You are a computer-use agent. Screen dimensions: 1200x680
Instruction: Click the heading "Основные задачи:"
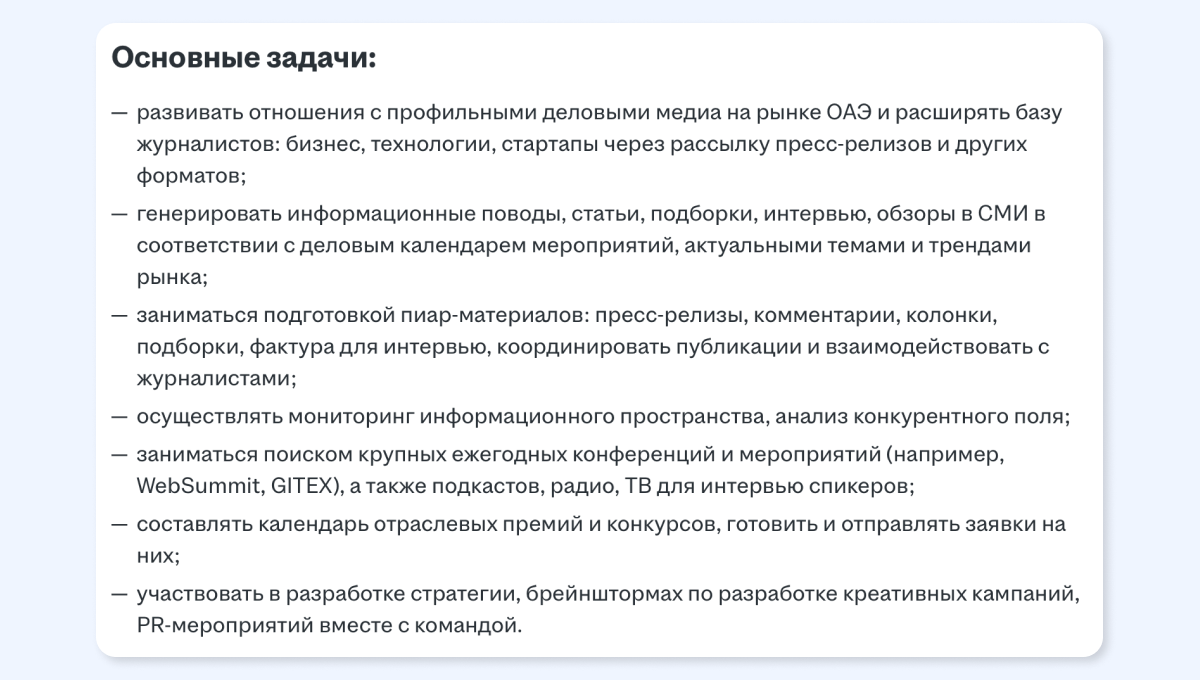[x=244, y=58]
